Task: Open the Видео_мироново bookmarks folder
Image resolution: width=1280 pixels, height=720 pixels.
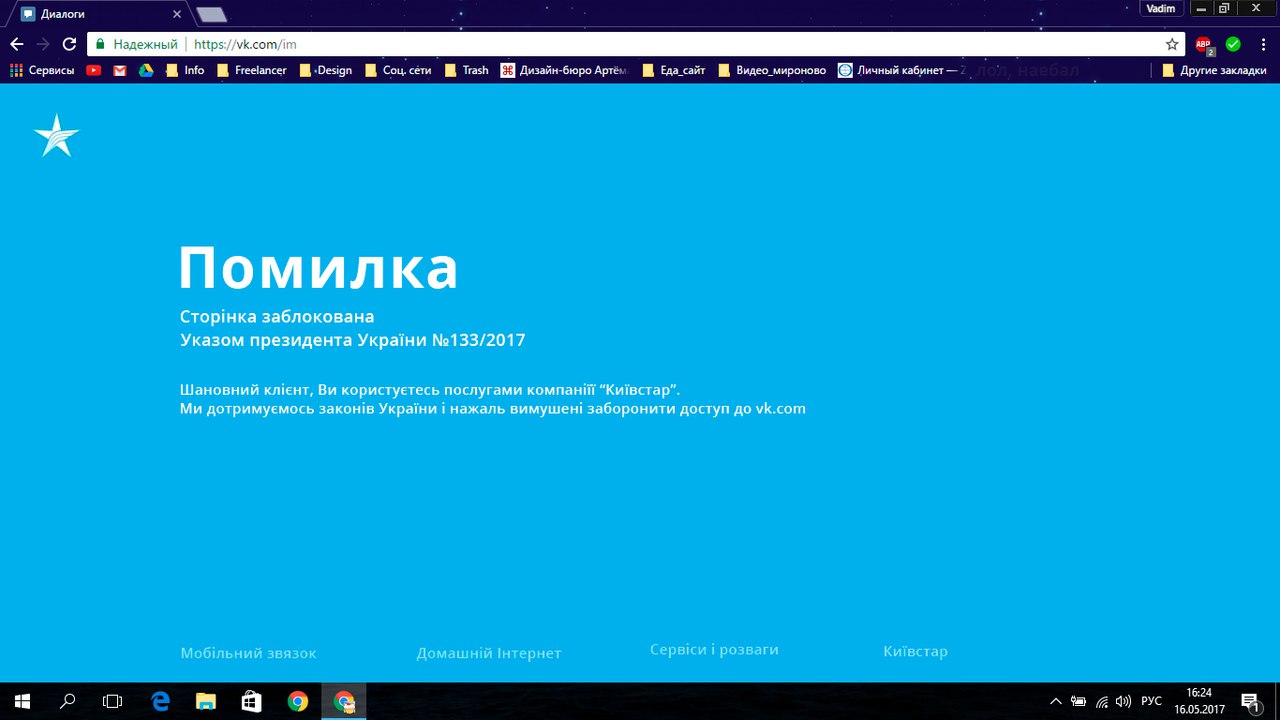Action: (x=772, y=70)
